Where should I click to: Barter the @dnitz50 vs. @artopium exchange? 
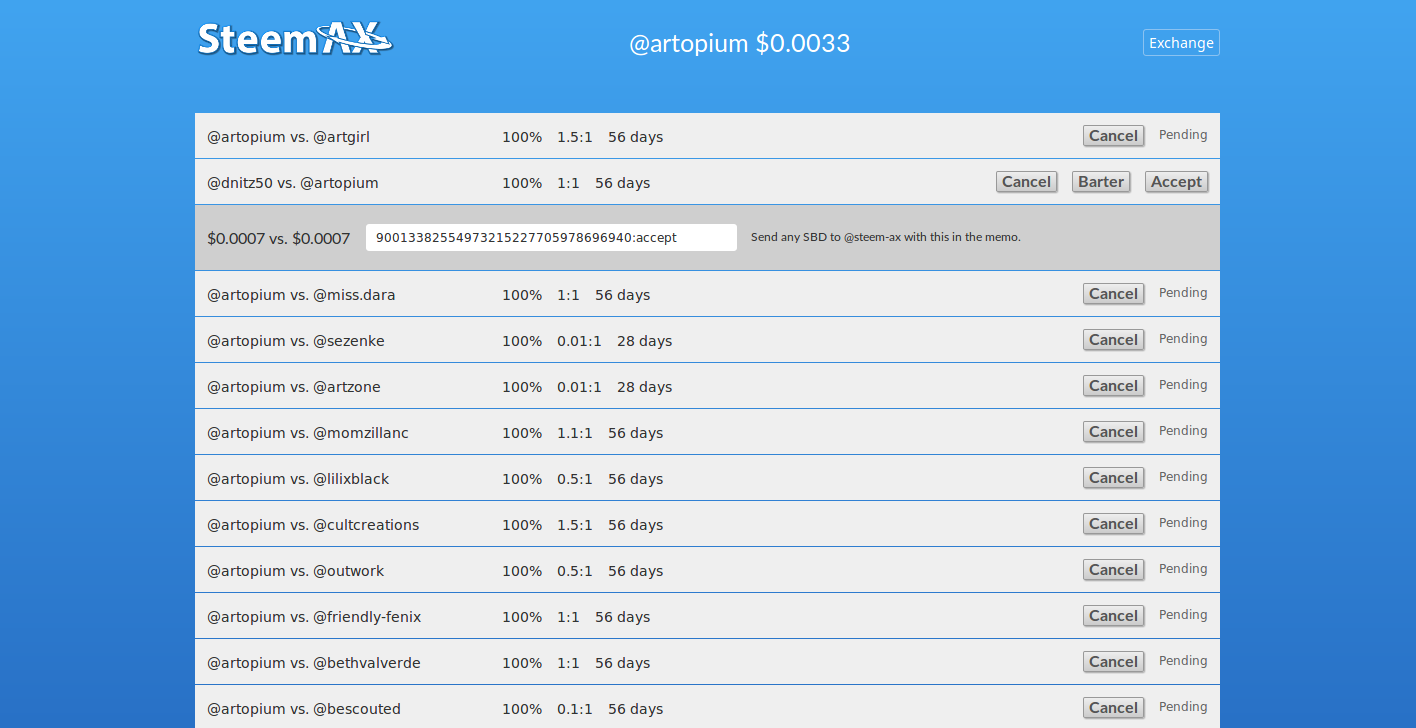(1101, 182)
